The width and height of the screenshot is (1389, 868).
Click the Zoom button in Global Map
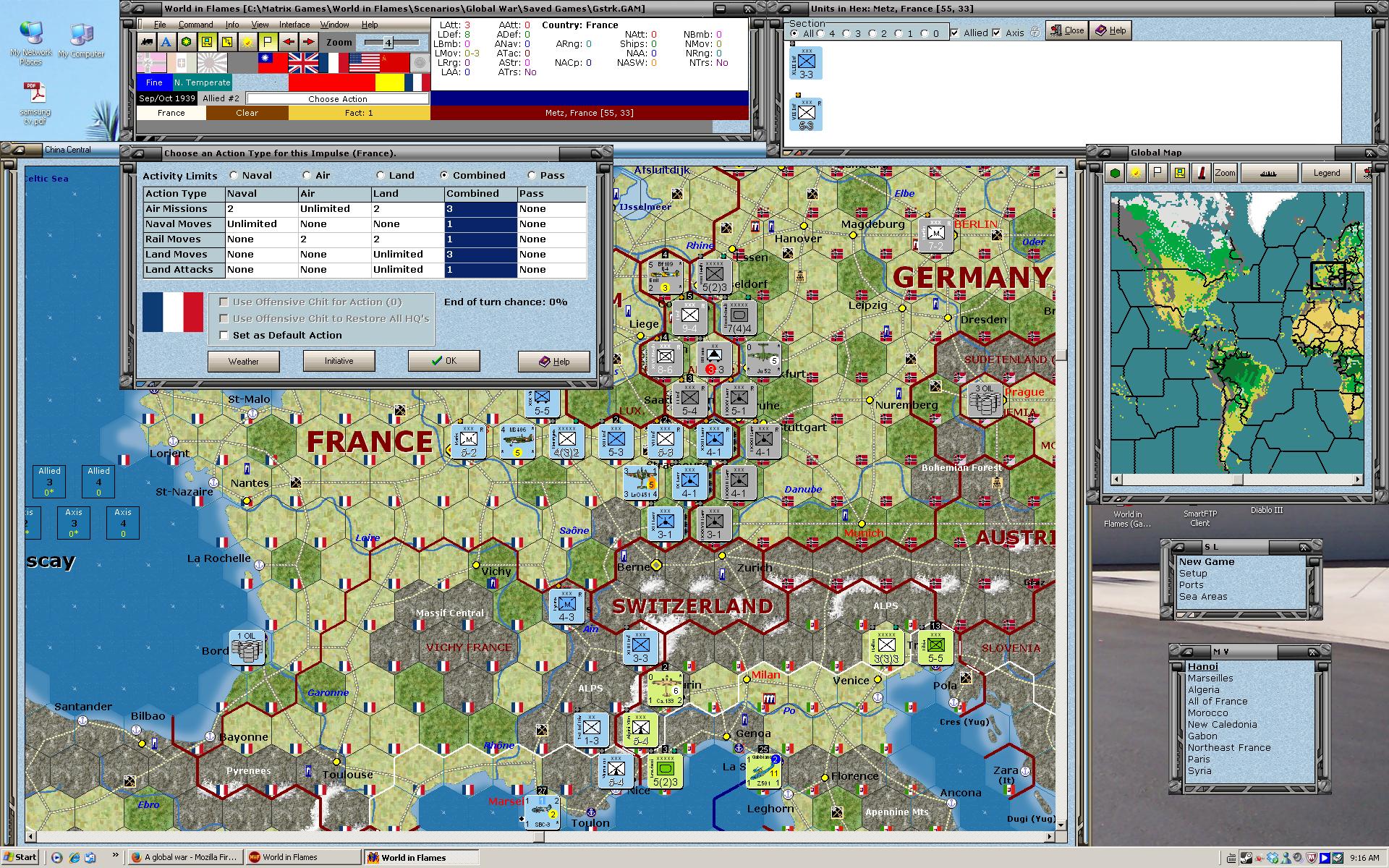pos(1225,173)
